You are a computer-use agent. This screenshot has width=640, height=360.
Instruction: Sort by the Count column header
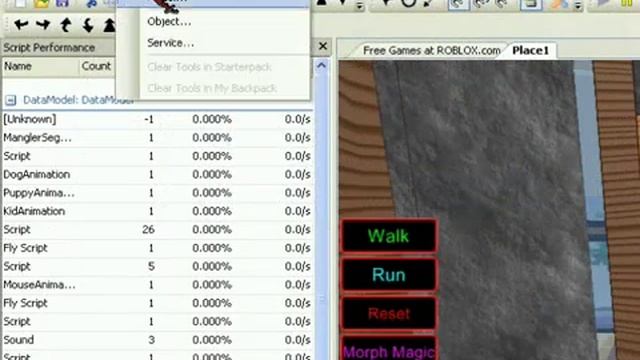click(x=97, y=66)
